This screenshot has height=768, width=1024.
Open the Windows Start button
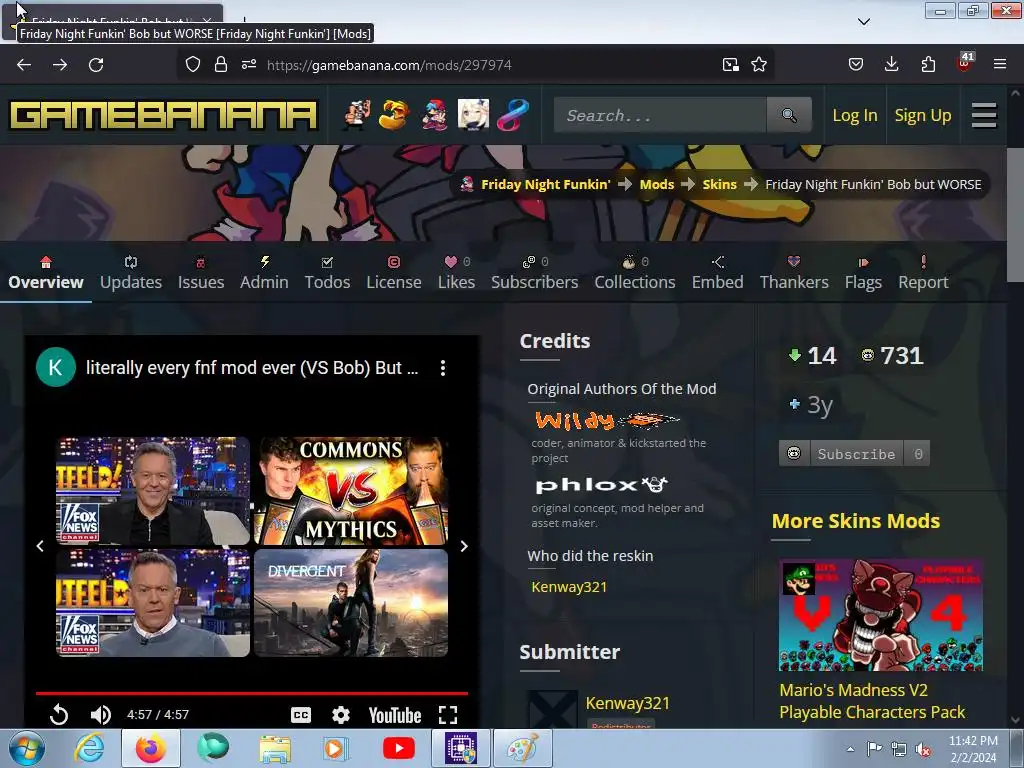pos(27,748)
